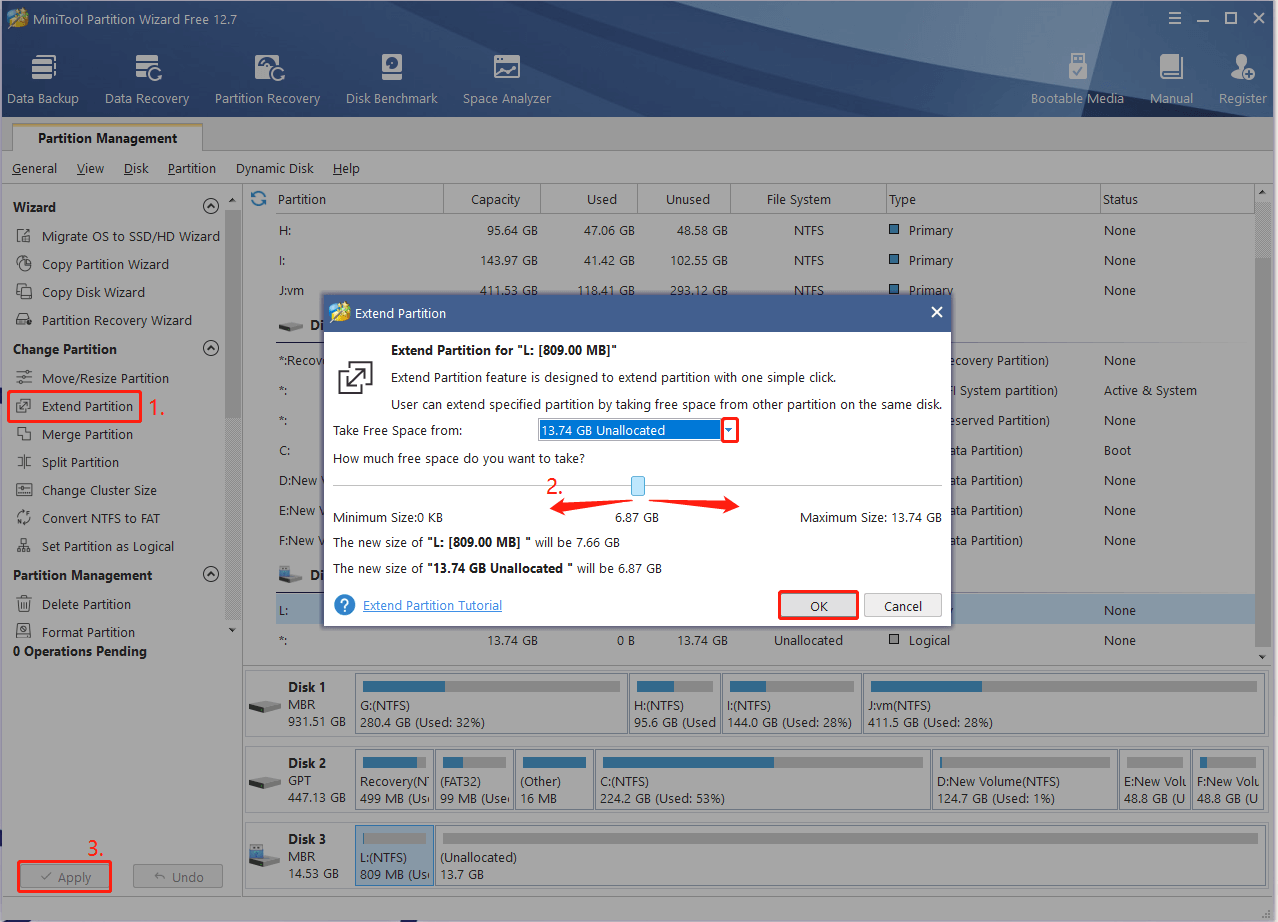Click the free space slider handle

point(638,486)
